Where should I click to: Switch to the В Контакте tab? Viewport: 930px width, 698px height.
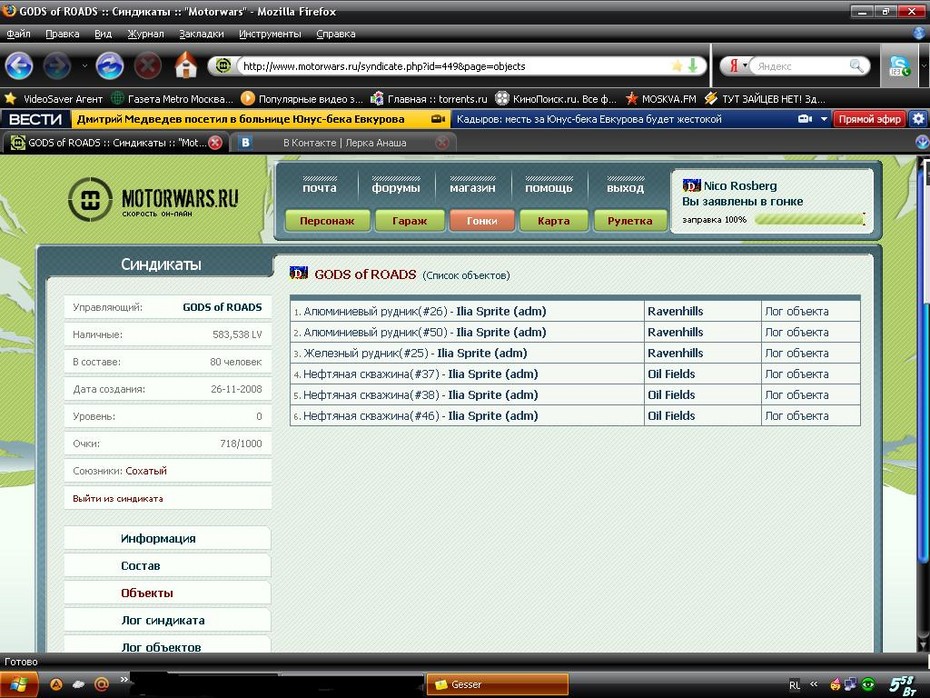[345, 142]
